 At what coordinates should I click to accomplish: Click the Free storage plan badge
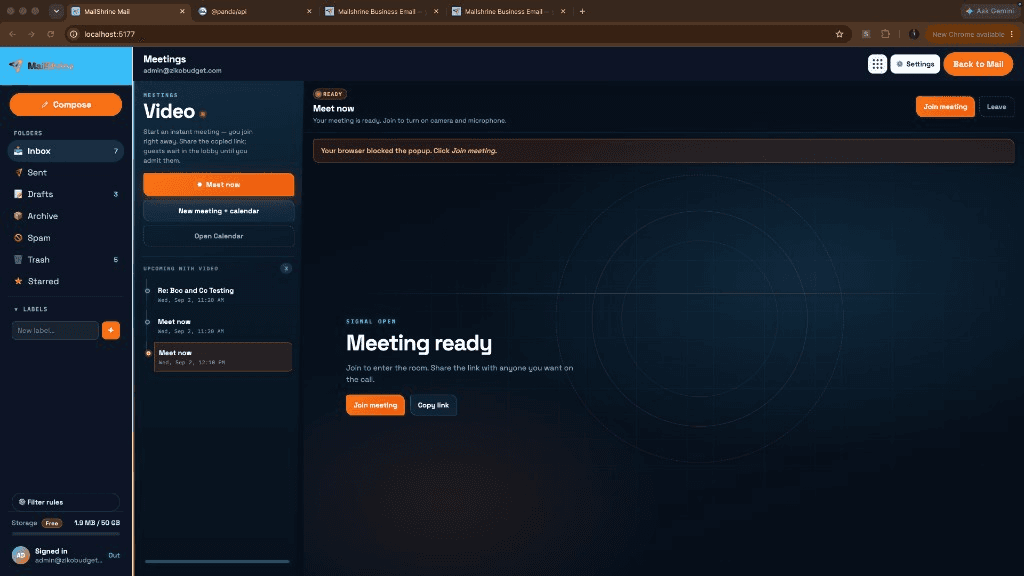pyautogui.click(x=52, y=523)
